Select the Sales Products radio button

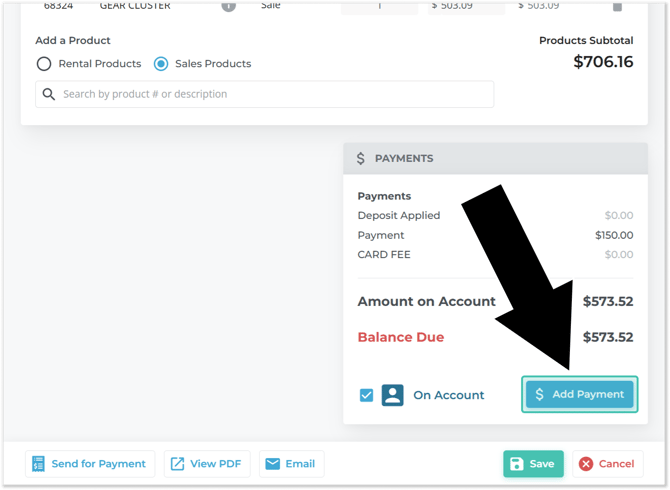161,64
